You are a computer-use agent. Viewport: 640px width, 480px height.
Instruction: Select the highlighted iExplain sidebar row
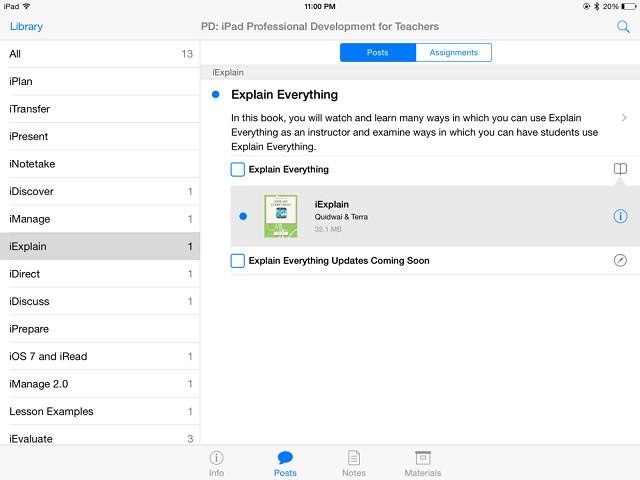pyautogui.click(x=100, y=246)
